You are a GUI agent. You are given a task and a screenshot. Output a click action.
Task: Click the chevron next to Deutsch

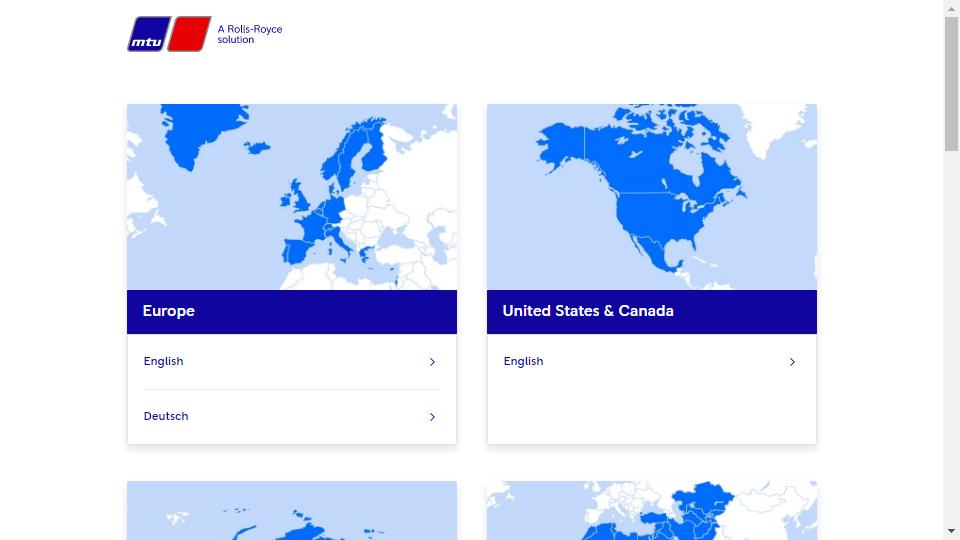pos(432,417)
